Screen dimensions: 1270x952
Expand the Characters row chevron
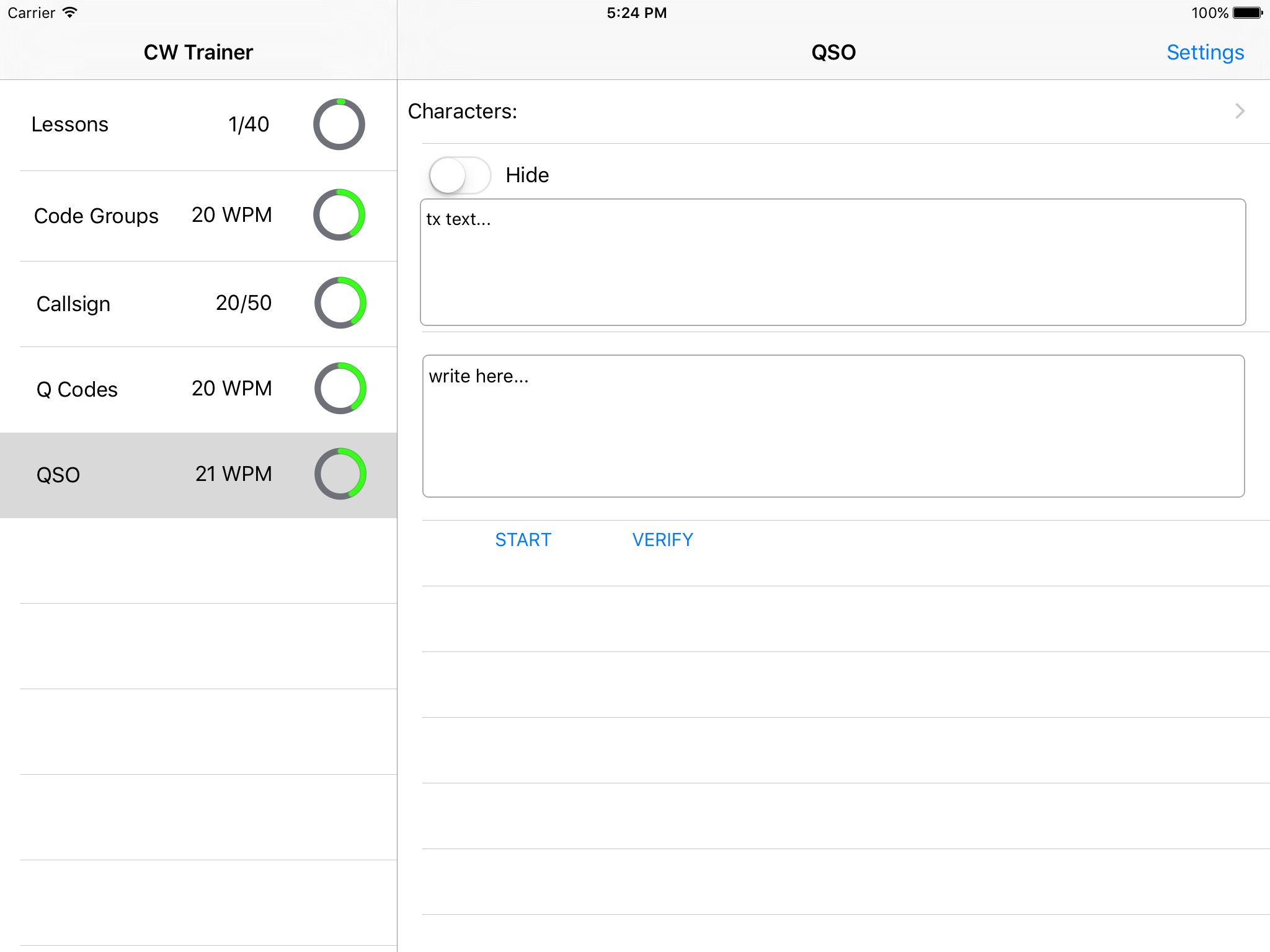[x=1239, y=112]
